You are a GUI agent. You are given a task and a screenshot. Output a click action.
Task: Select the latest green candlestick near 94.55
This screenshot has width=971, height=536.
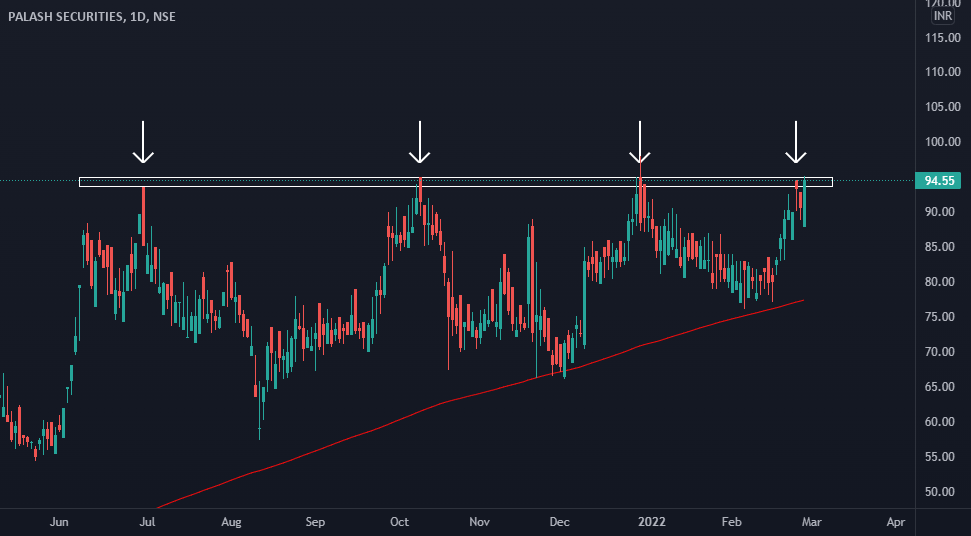[804, 201]
